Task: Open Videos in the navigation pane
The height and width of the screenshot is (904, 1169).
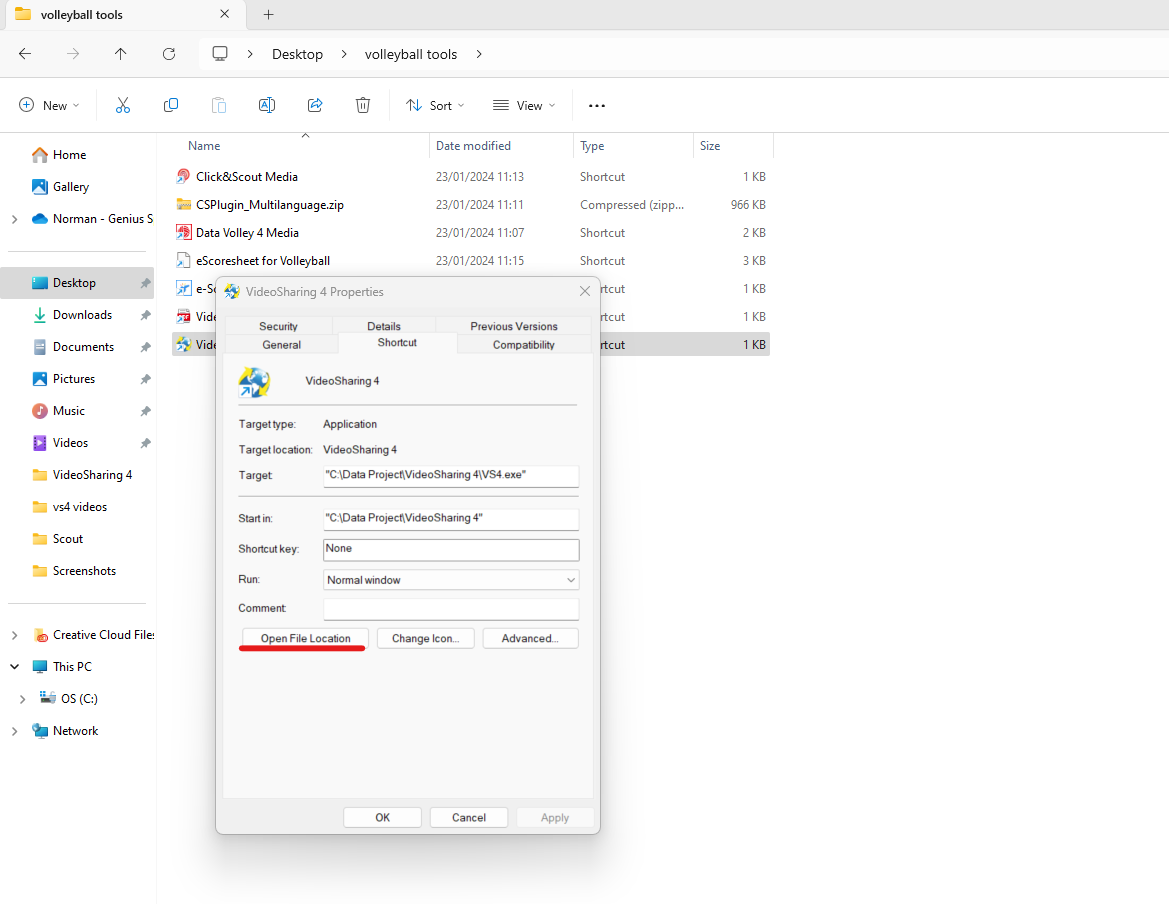Action: coord(70,443)
